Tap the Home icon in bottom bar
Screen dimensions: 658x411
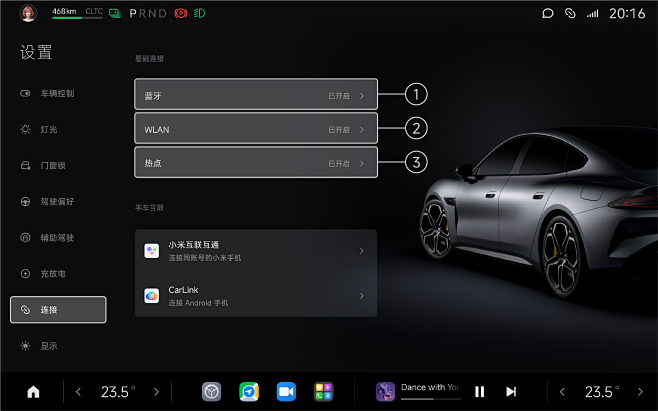tap(33, 392)
